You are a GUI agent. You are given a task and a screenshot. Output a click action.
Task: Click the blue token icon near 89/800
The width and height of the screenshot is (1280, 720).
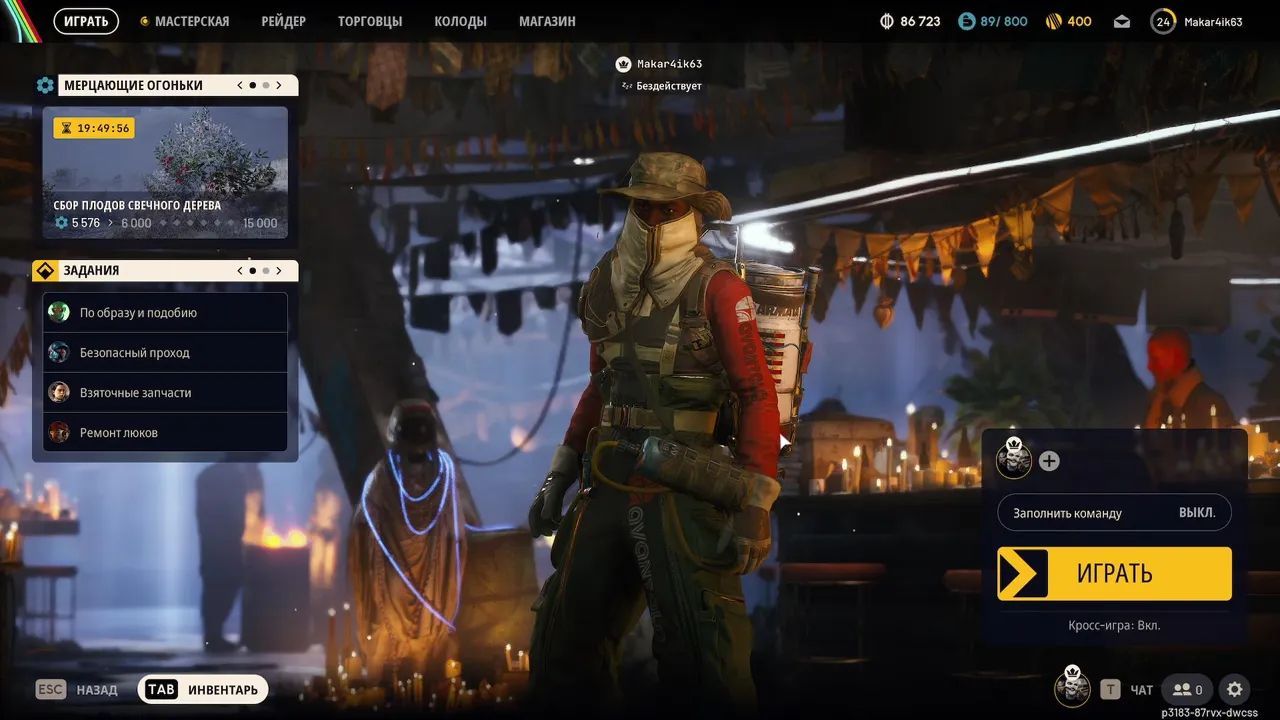point(966,21)
